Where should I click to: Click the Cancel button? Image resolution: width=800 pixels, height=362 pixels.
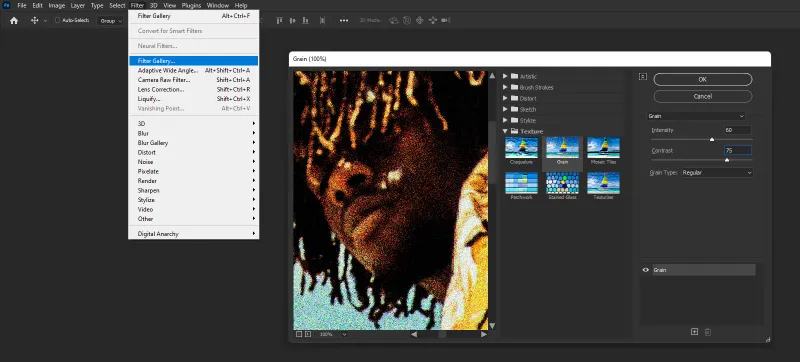pyautogui.click(x=703, y=96)
